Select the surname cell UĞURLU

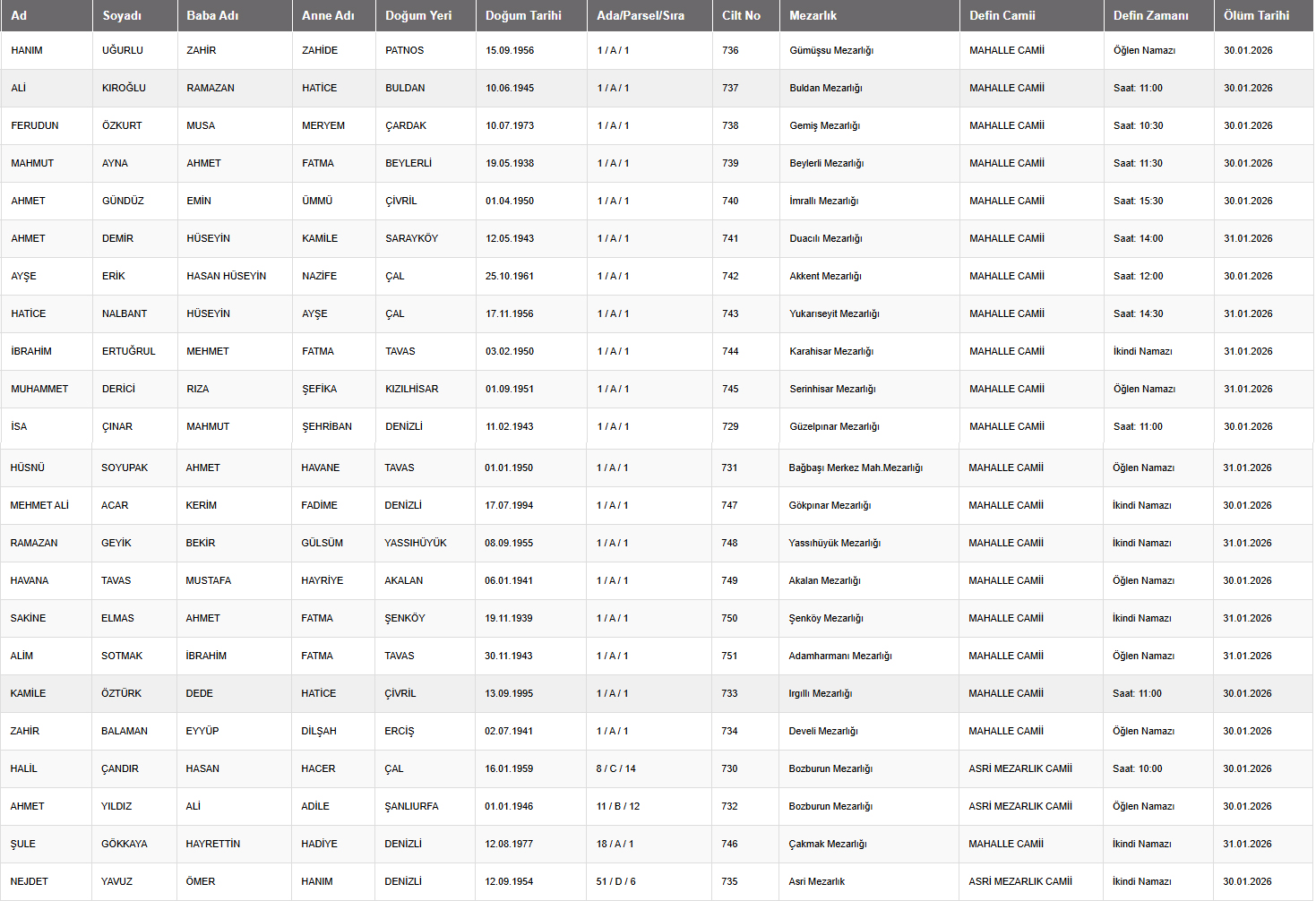tap(123, 50)
